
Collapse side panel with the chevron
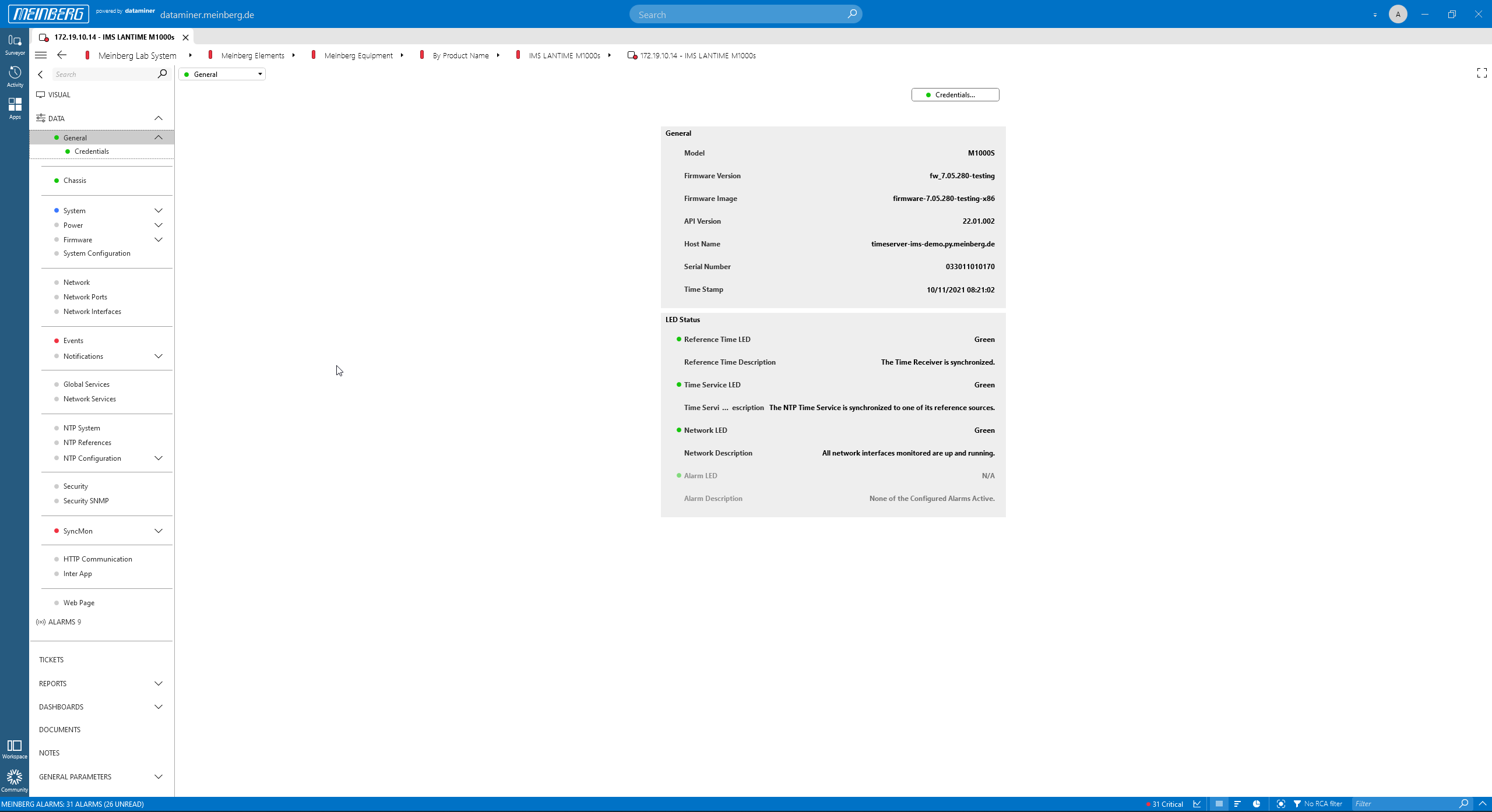point(40,75)
